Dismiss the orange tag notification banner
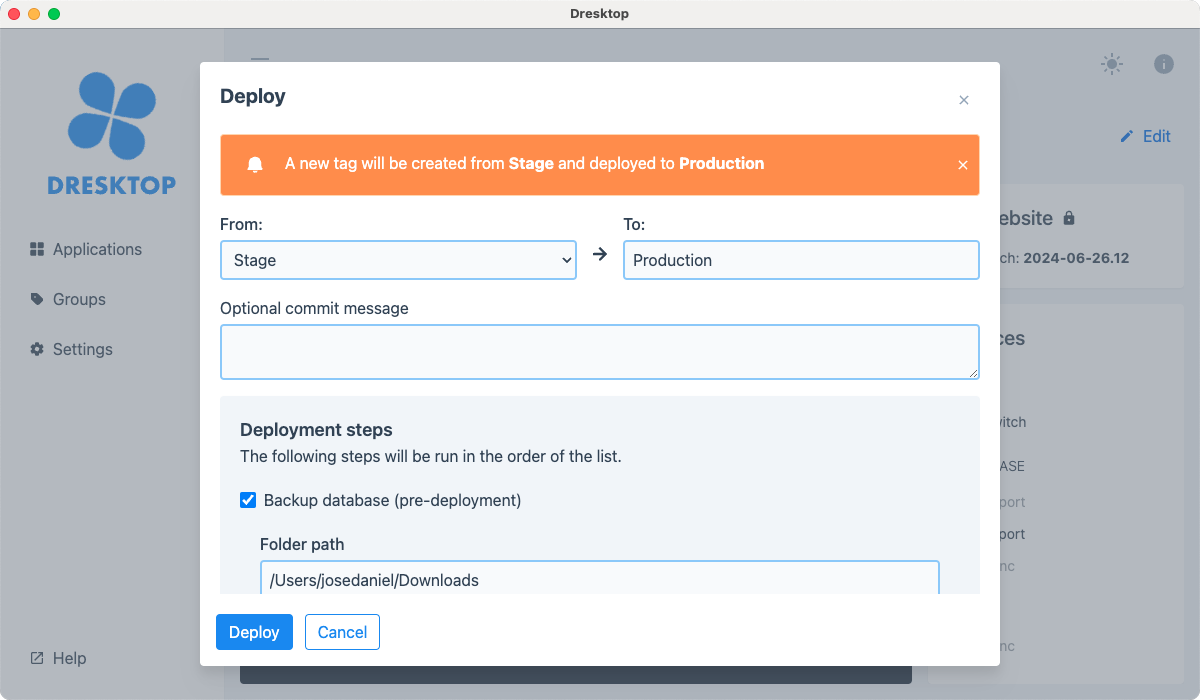The image size is (1200, 700). pyautogui.click(x=963, y=165)
